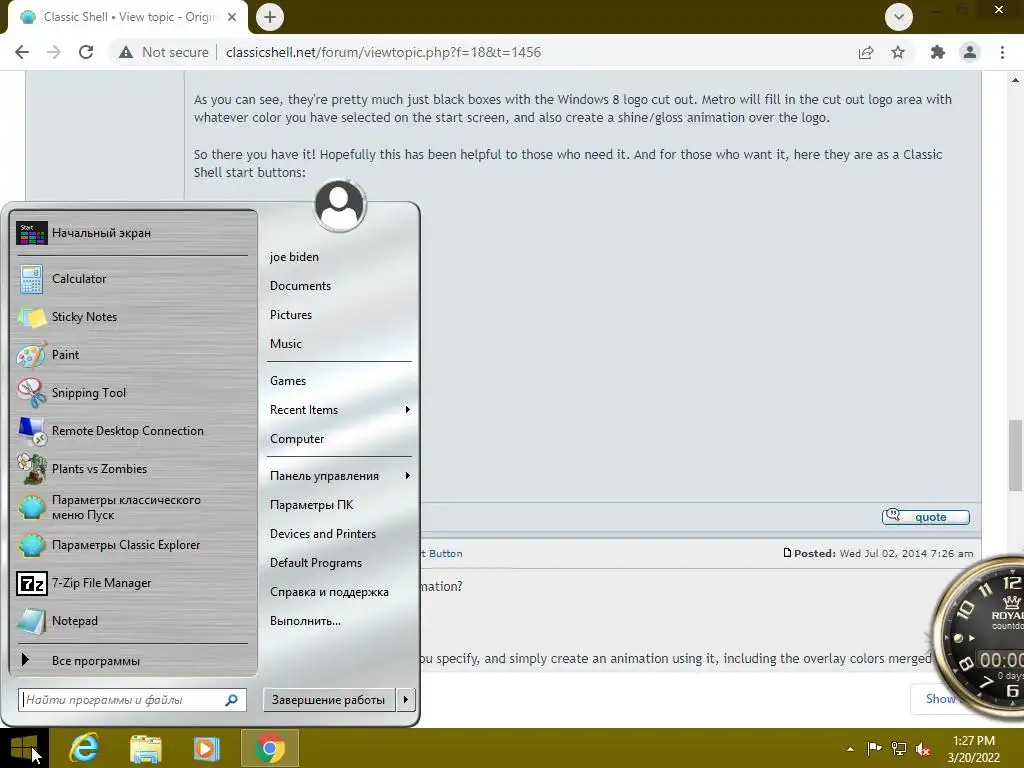Open Chrome tab search dropdown
1024x768 pixels.
[x=899, y=17]
